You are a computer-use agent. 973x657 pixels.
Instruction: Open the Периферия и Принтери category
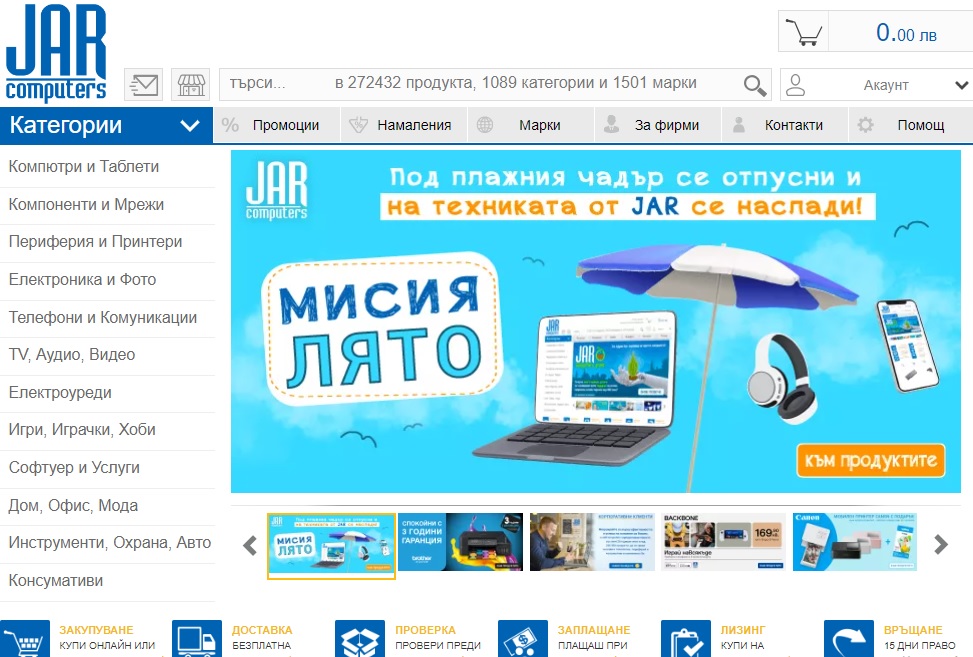point(107,242)
